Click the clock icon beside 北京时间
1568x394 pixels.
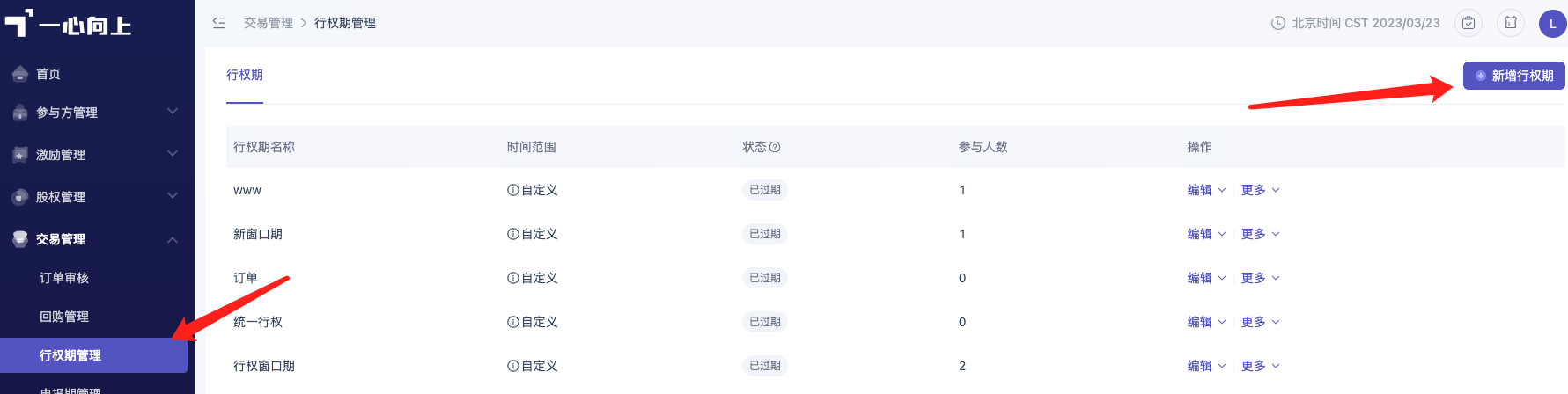[1278, 23]
